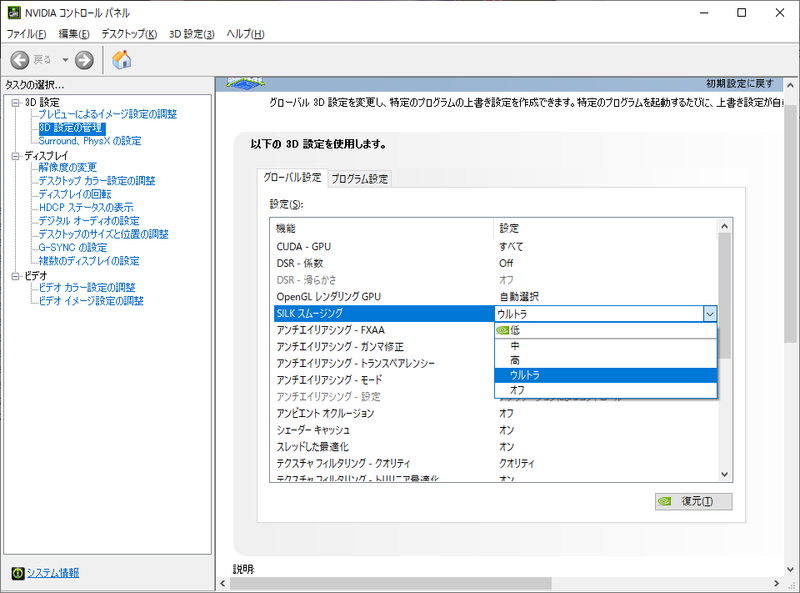Open the デスクトップ(K) menu
800x593 pixels.
(x=129, y=34)
